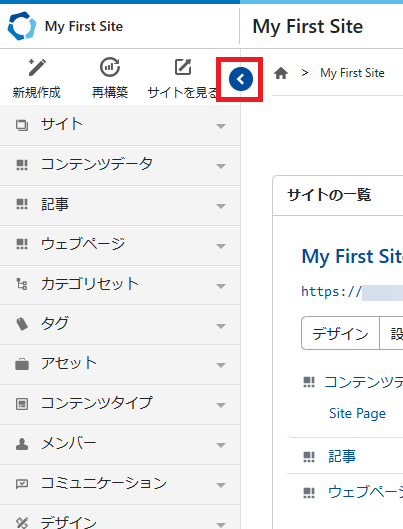Click the 新規作成 pencil icon
The height and width of the screenshot is (529, 403).
coord(37,67)
